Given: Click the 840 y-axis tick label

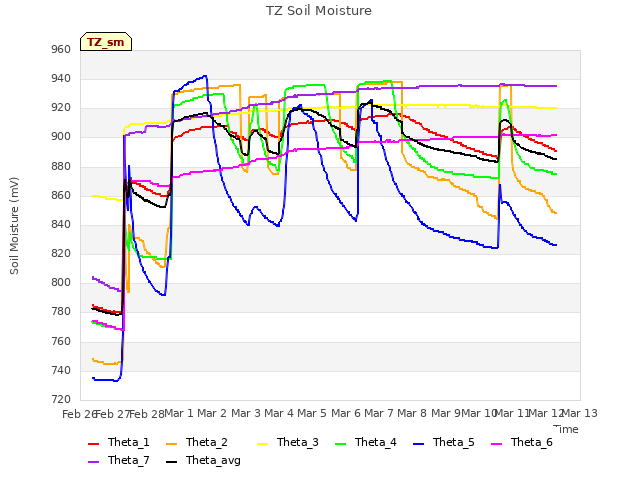Looking at the screenshot, I should (61, 224).
